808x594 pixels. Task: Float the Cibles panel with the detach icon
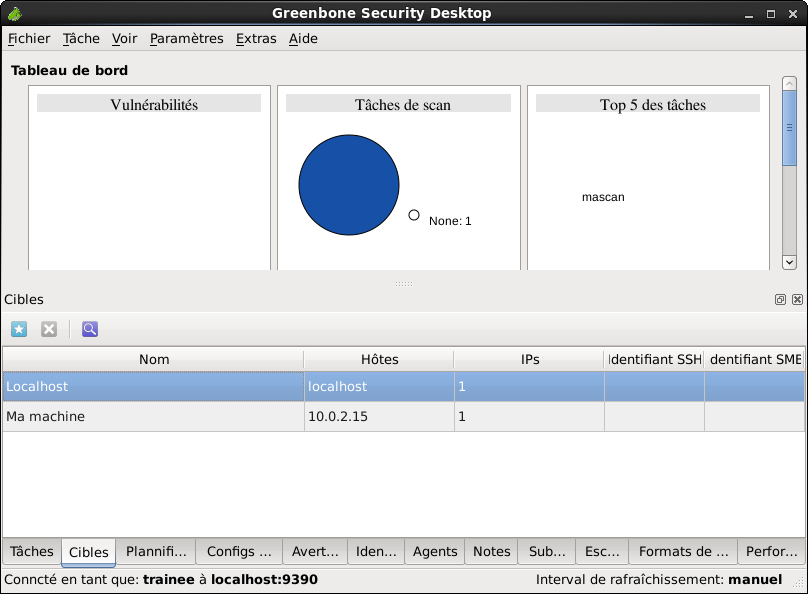click(x=780, y=300)
